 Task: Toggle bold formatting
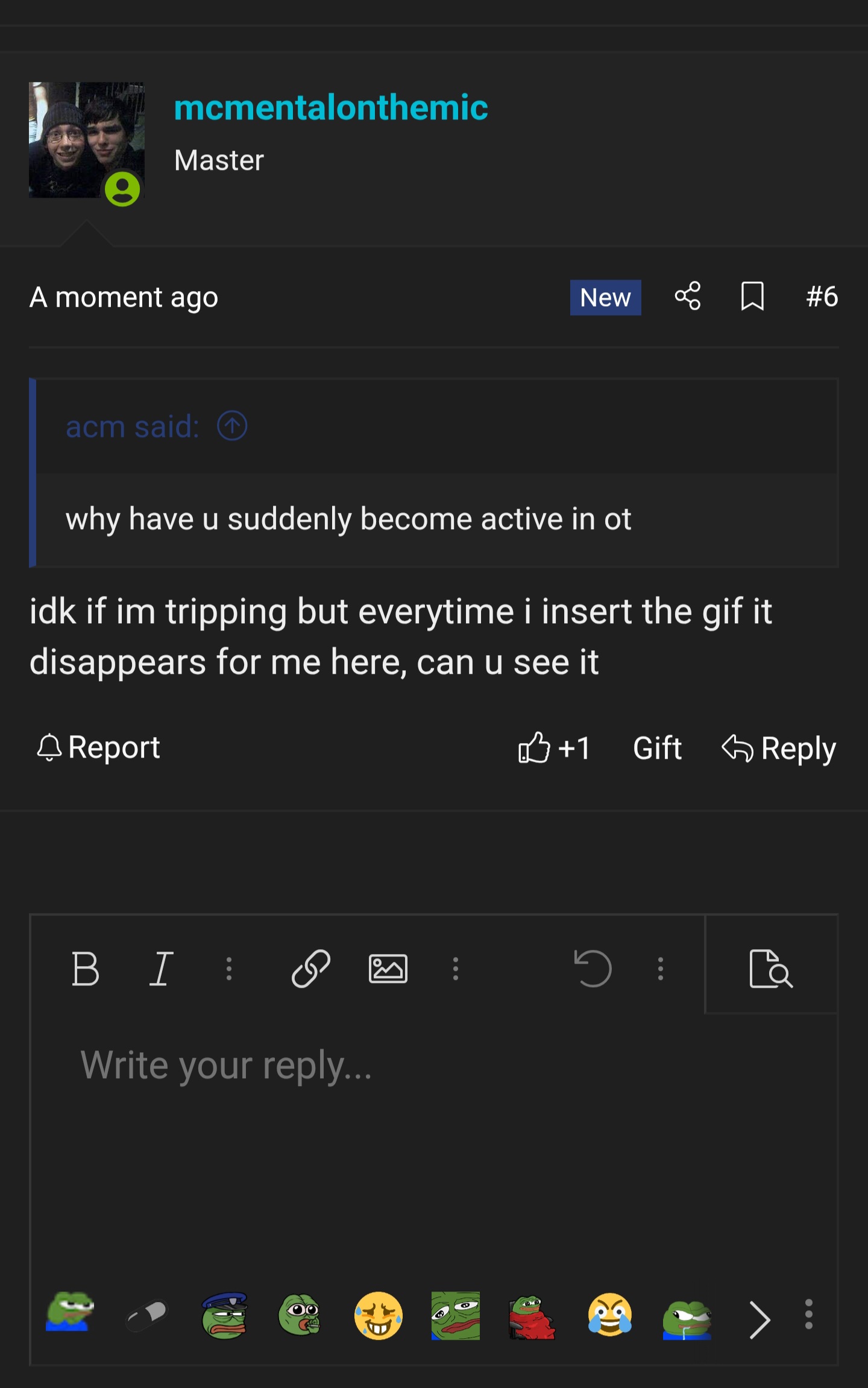click(85, 969)
